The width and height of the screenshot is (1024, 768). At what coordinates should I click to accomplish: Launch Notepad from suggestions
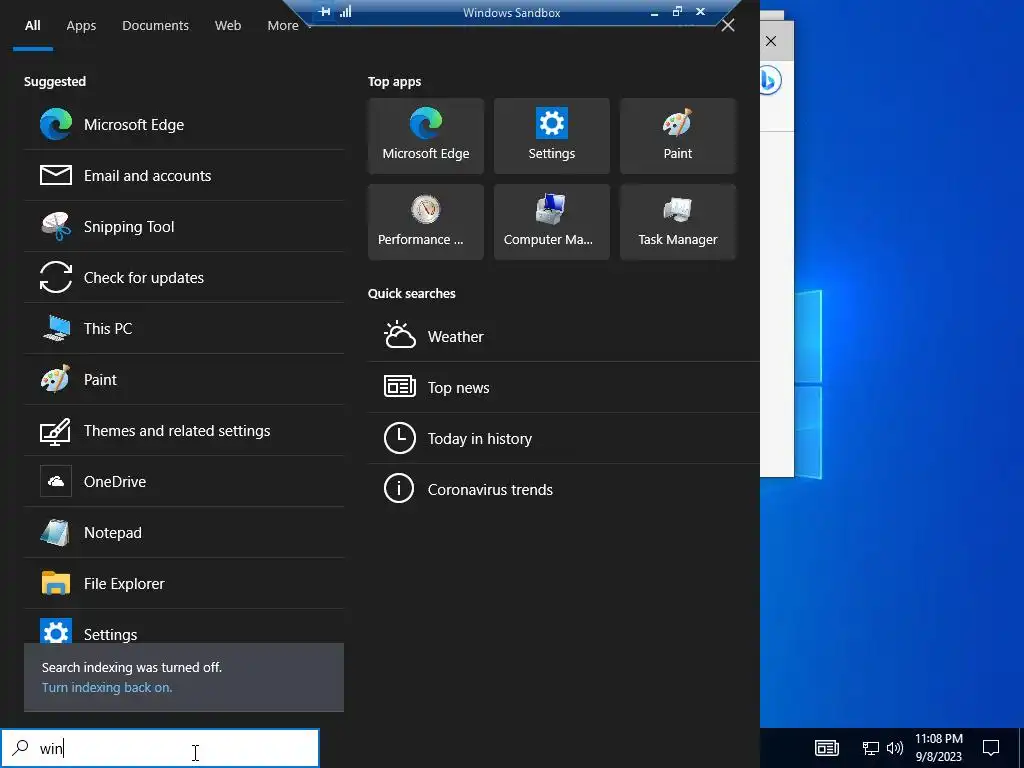click(184, 532)
